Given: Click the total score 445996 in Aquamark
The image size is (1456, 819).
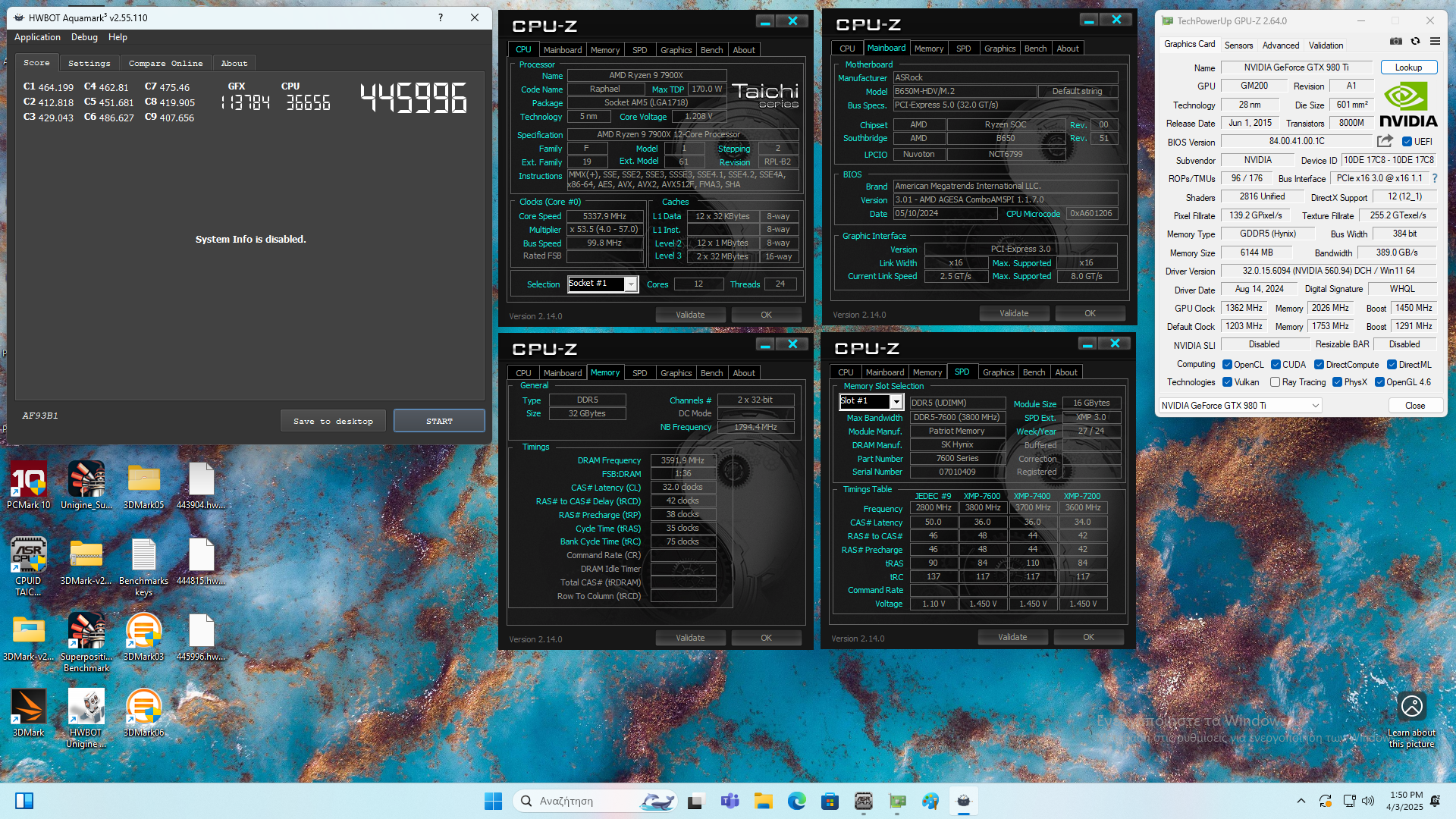Looking at the screenshot, I should pyautogui.click(x=413, y=98).
